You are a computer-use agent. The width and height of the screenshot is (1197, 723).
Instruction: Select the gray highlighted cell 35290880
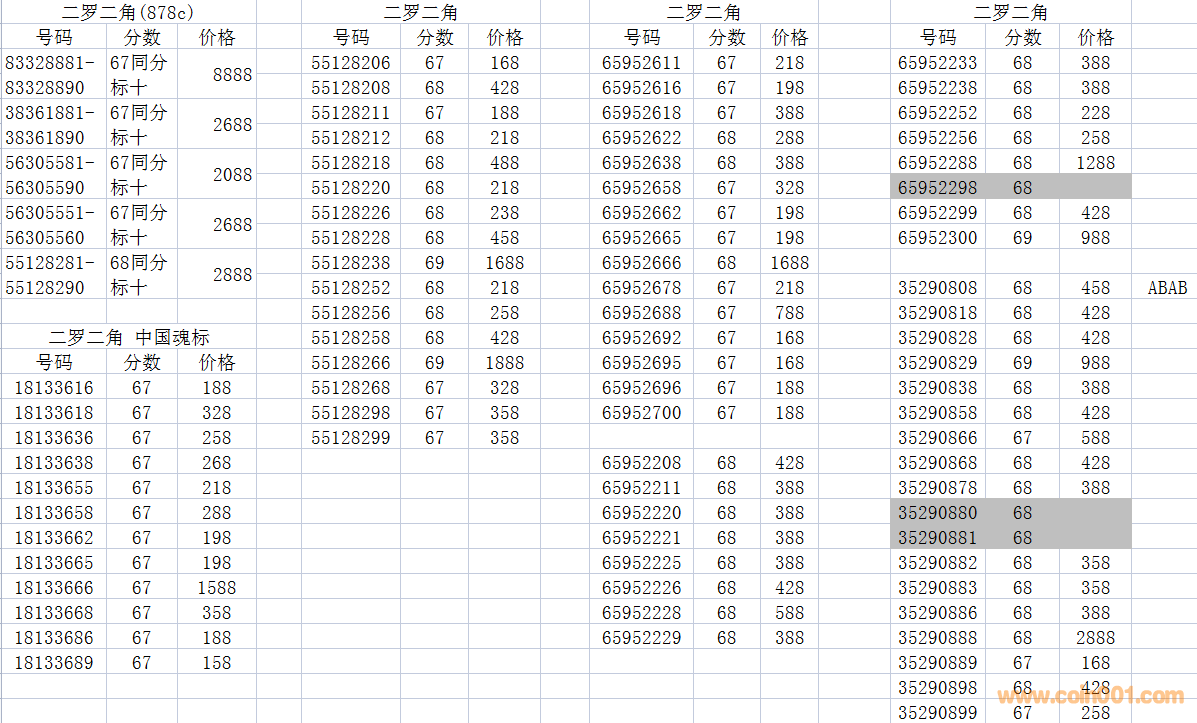(937, 513)
